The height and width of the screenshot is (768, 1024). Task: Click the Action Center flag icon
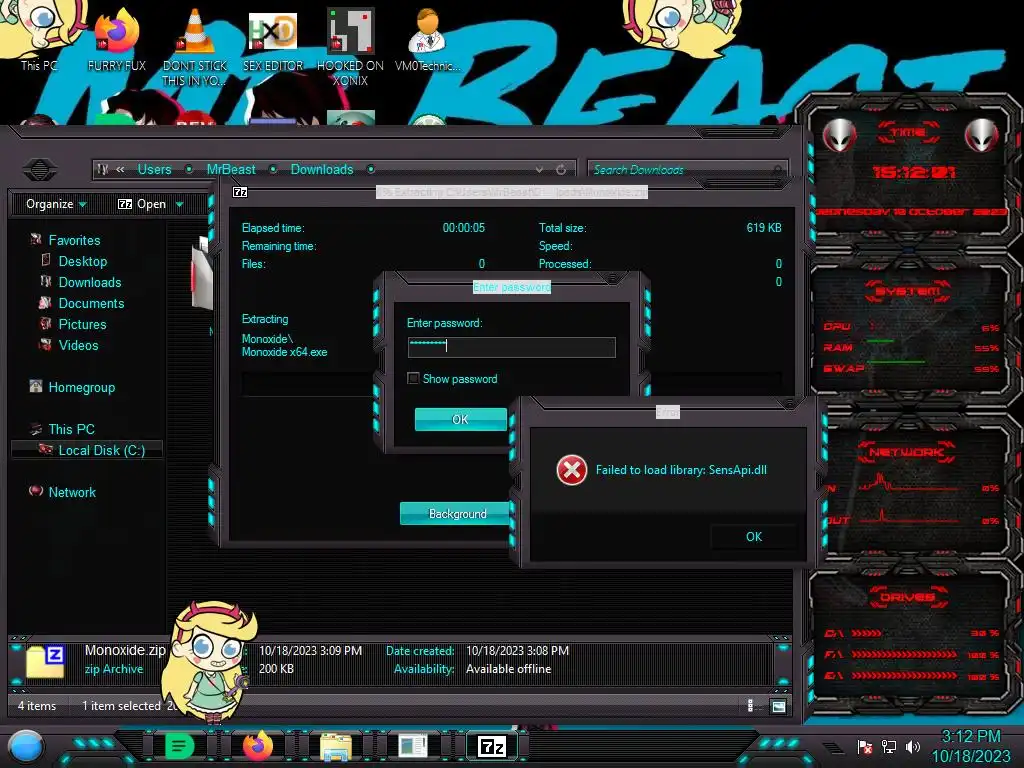[865, 746]
